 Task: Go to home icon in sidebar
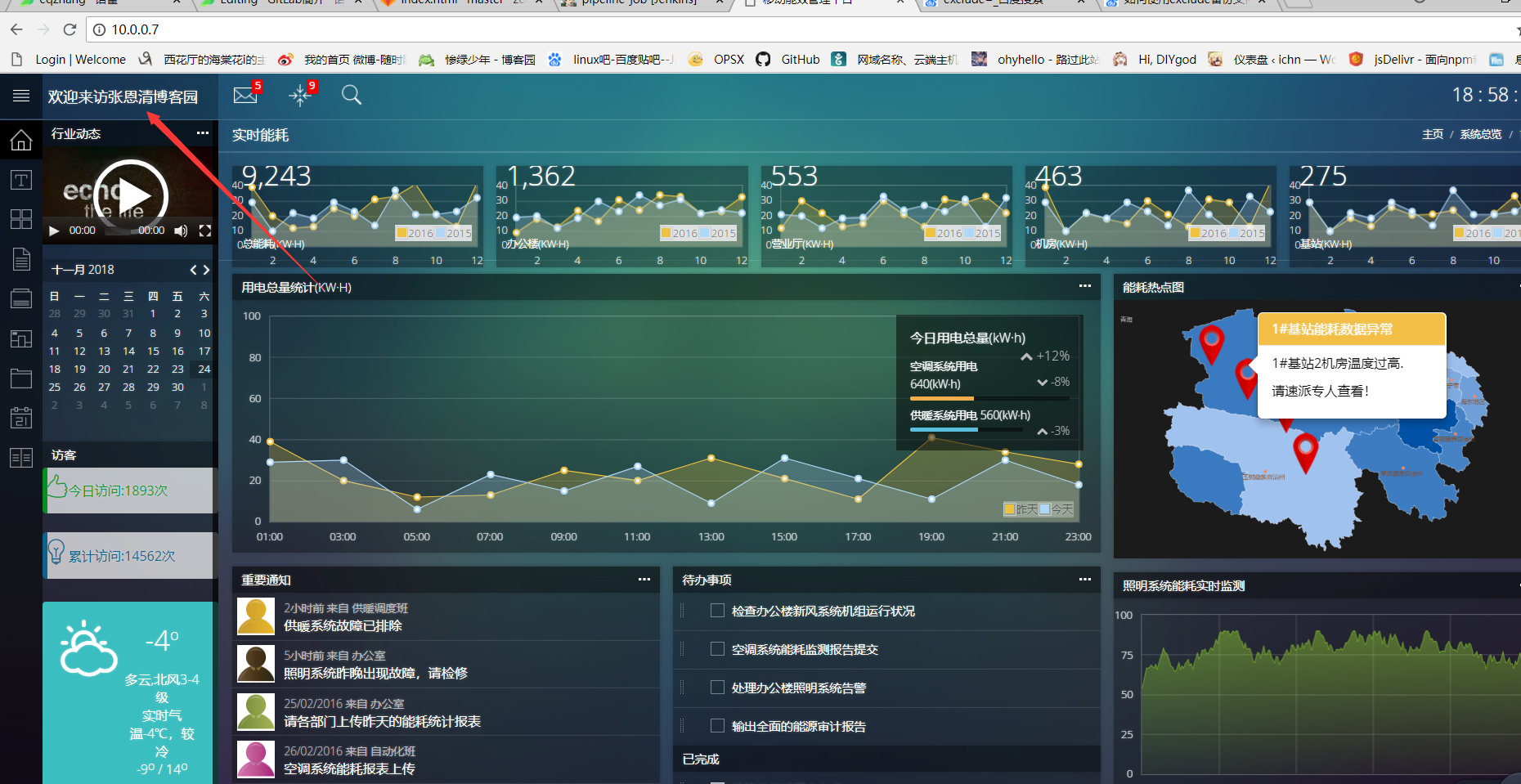coord(21,140)
